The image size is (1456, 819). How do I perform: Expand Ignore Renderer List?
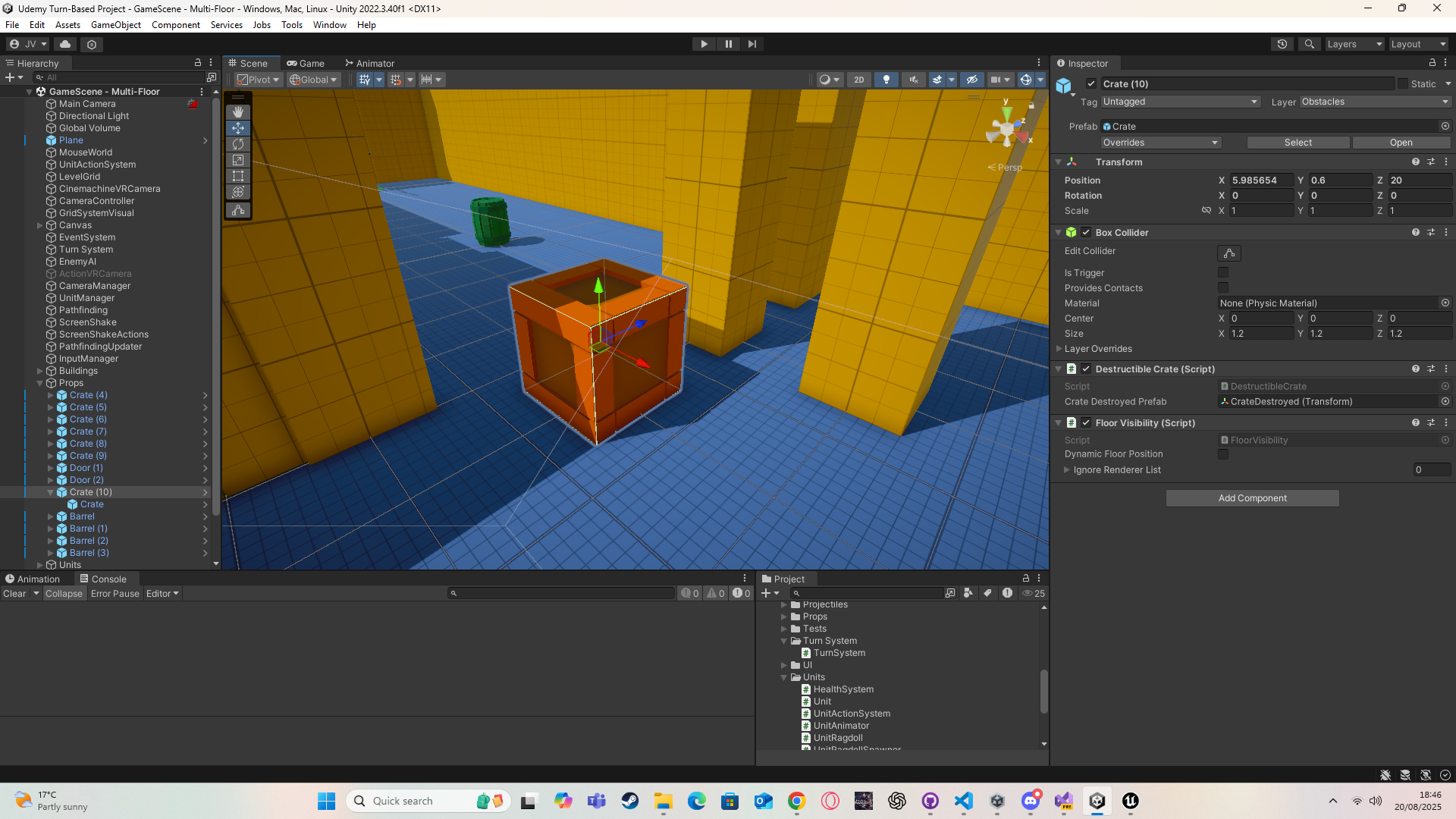pos(1067,470)
